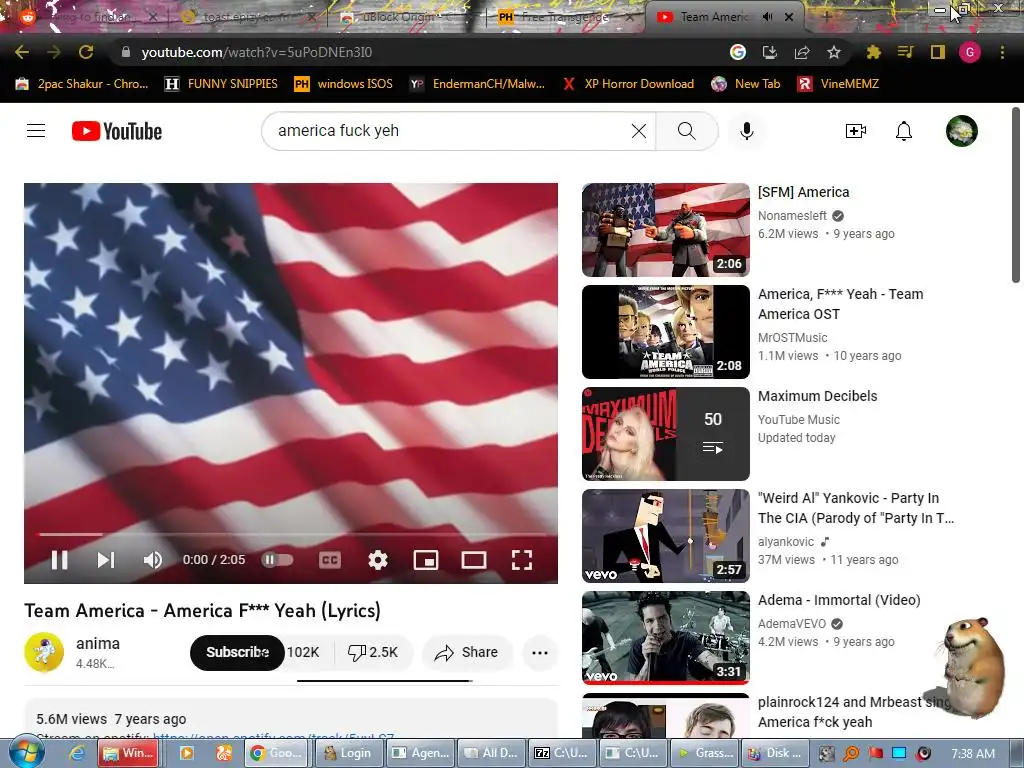
Task: Open the XP Horror Download bookmark
Action: (x=629, y=84)
